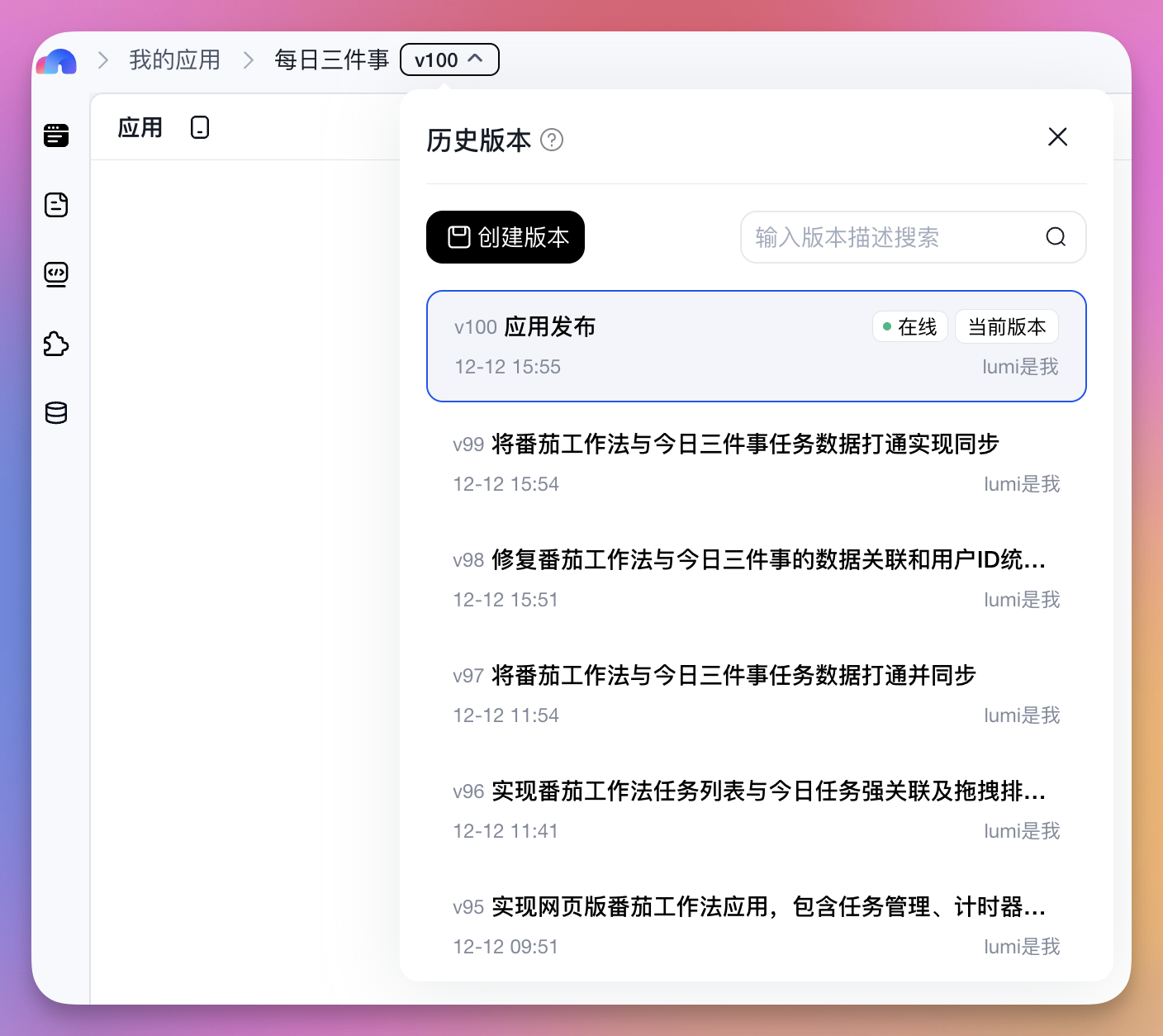
Task: Click the app logo in top-left corner
Action: pyautogui.click(x=56, y=61)
